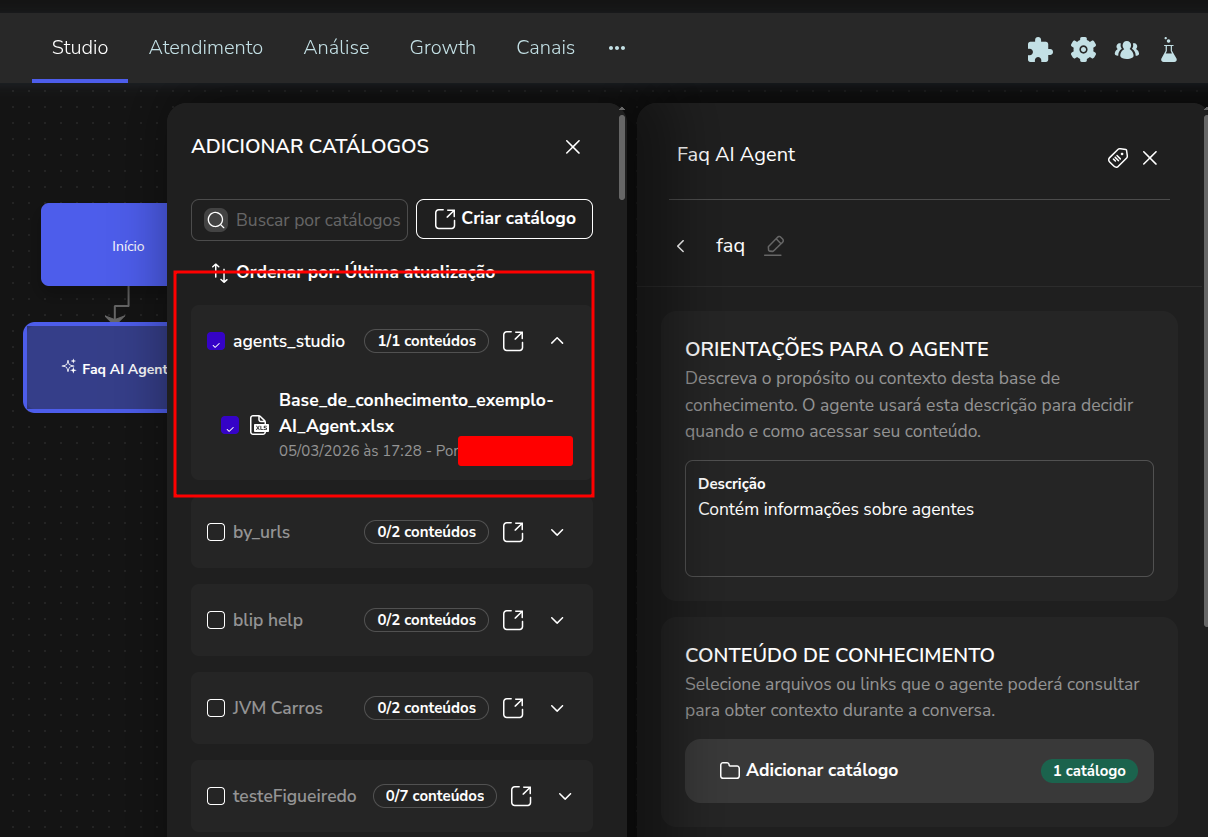Open agents_studio catalog in new window

click(513, 341)
